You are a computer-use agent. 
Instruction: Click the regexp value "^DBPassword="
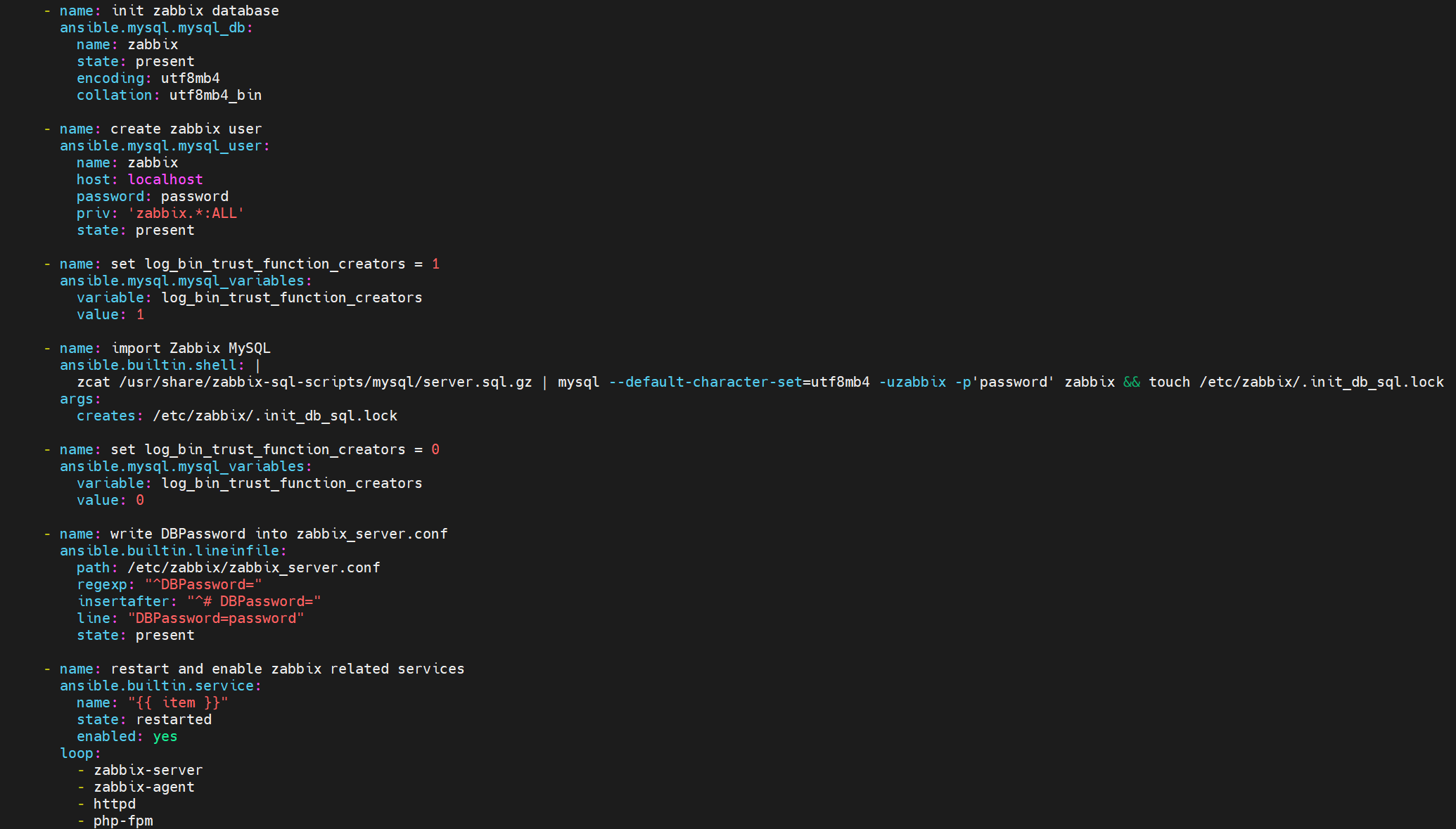(203, 584)
